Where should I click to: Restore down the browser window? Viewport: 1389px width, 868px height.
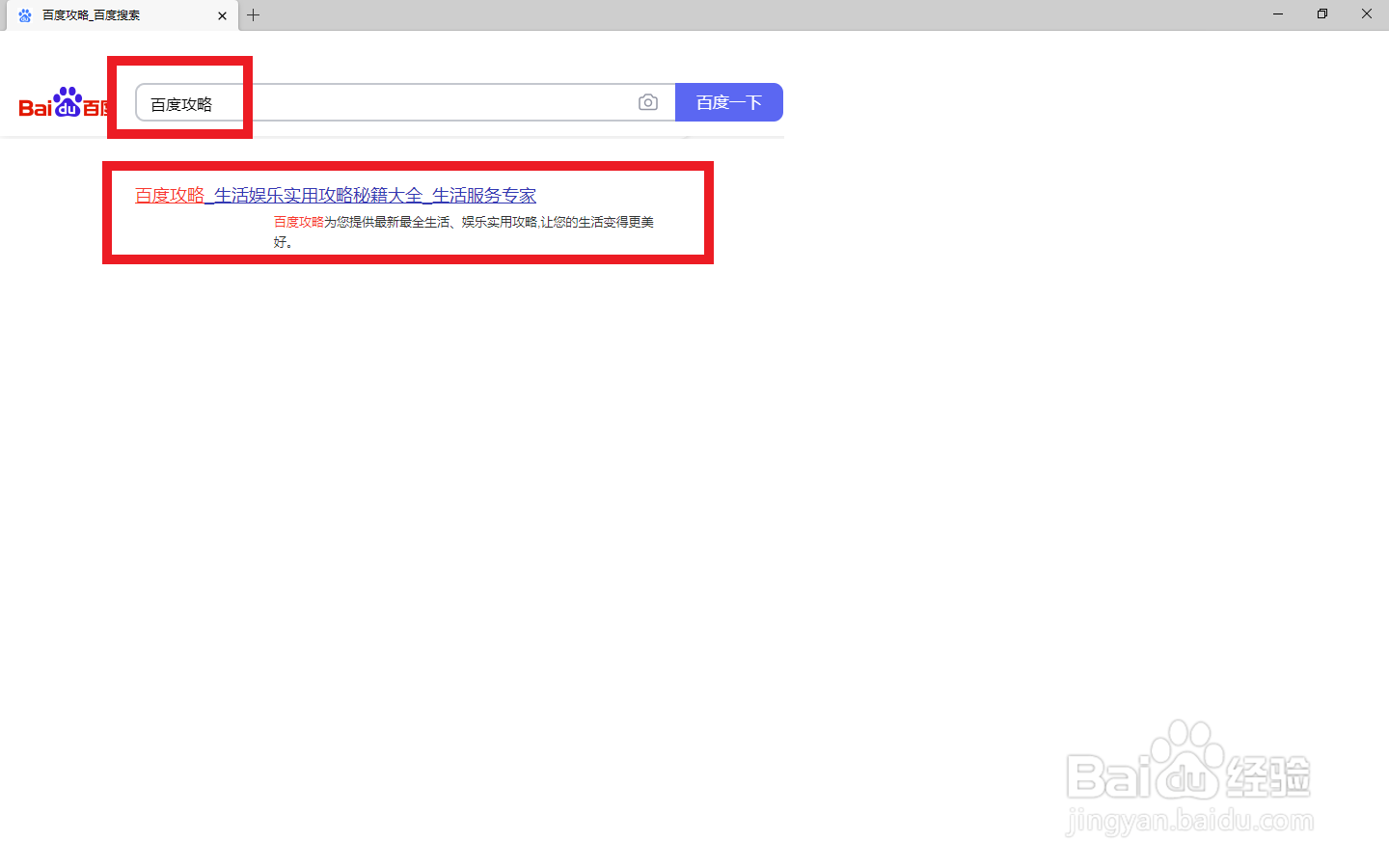tap(1322, 14)
